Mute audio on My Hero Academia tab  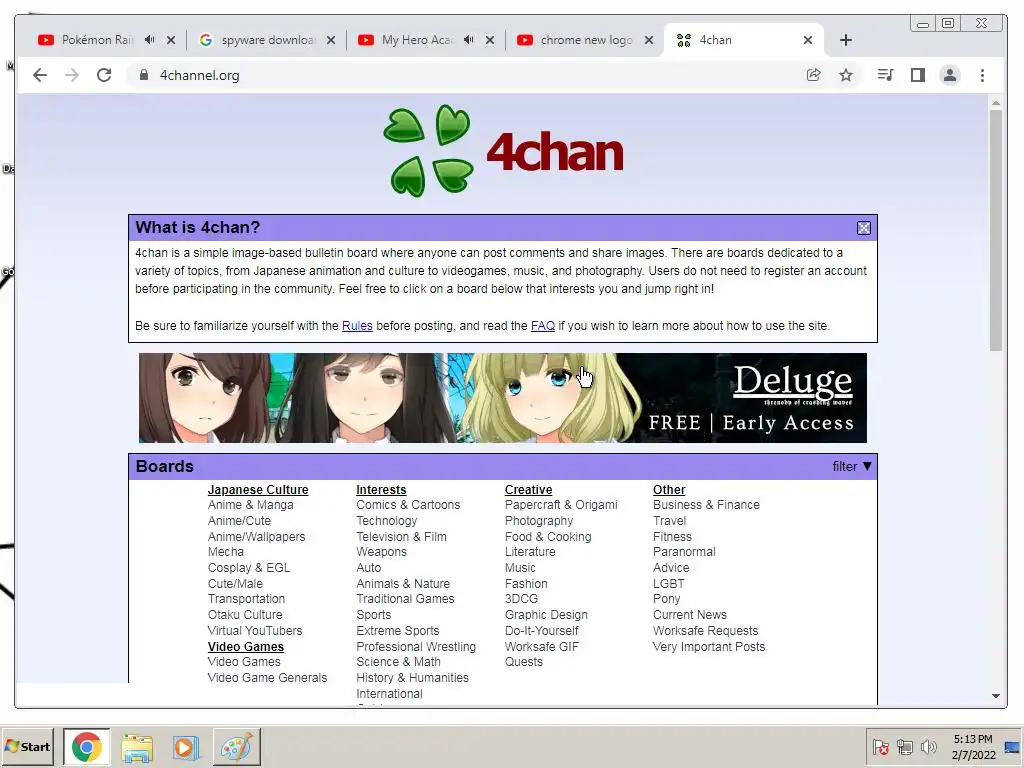468,40
